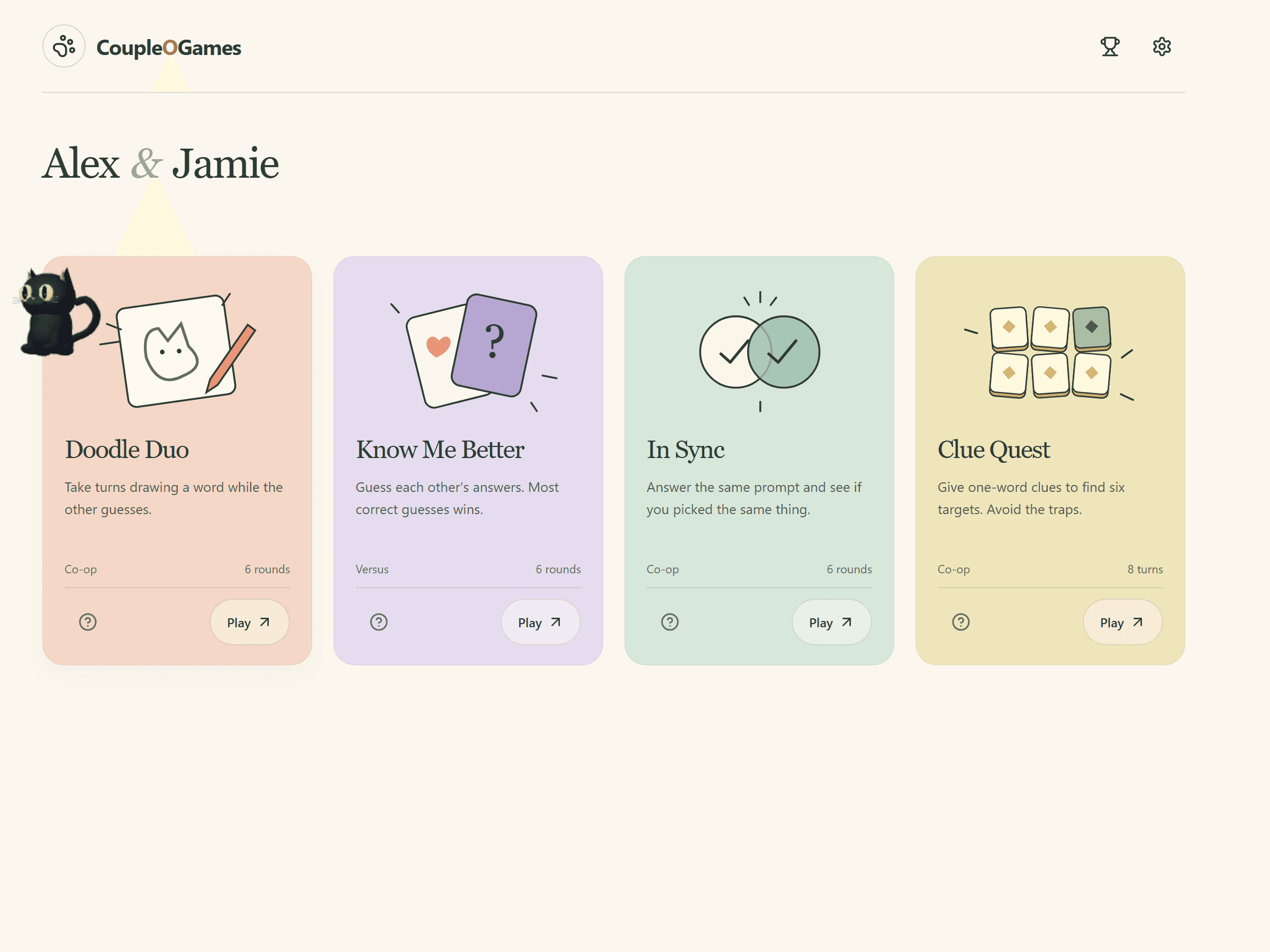
Task: Show help for Know Me Better
Action: click(379, 622)
